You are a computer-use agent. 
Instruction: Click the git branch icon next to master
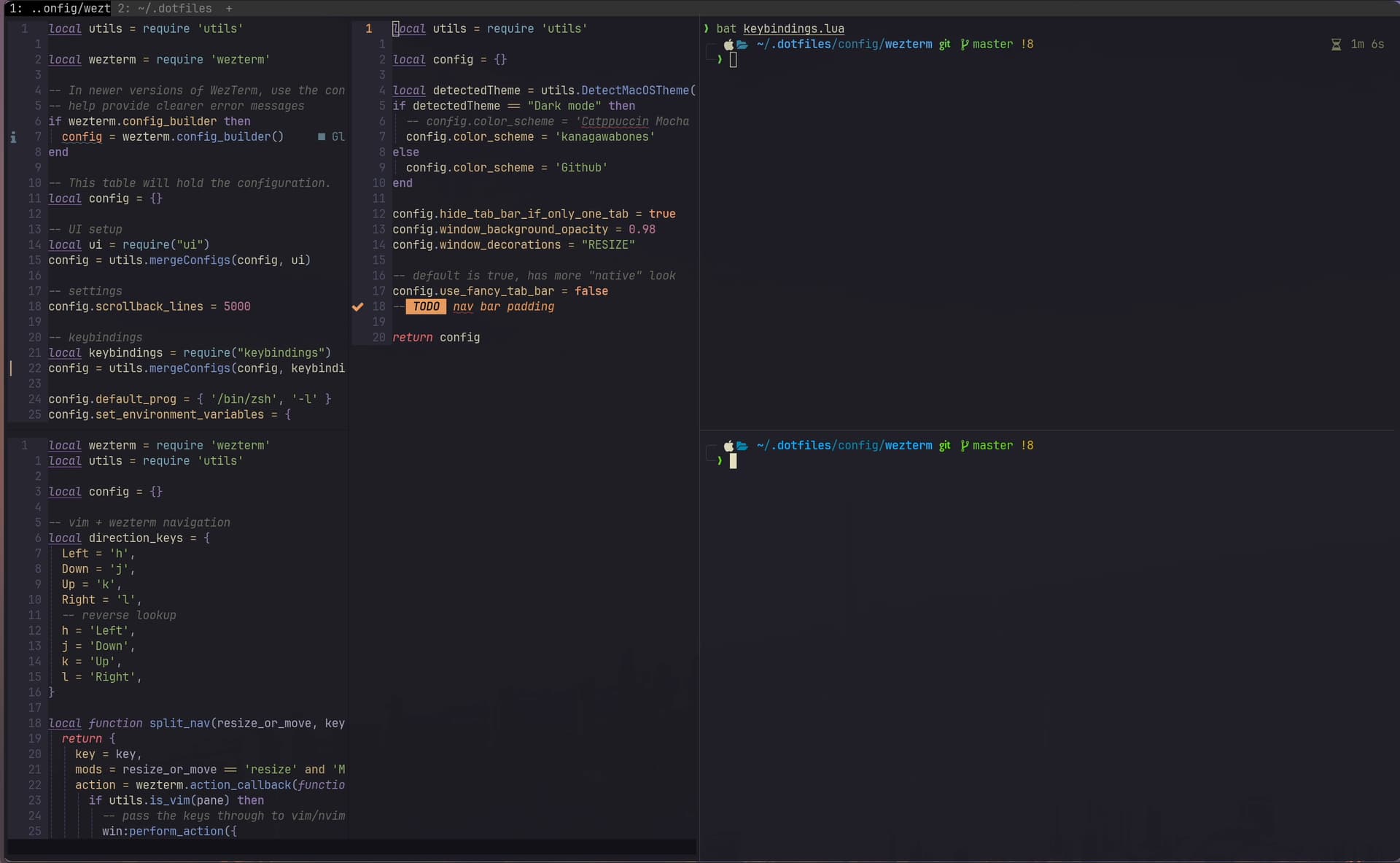click(965, 44)
